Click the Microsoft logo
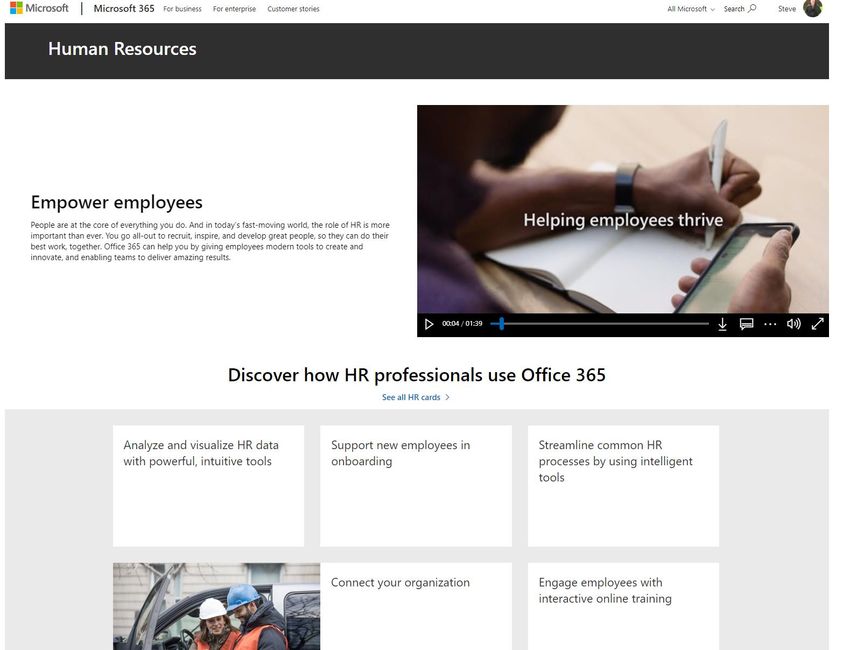850x650 pixels. [39, 8]
